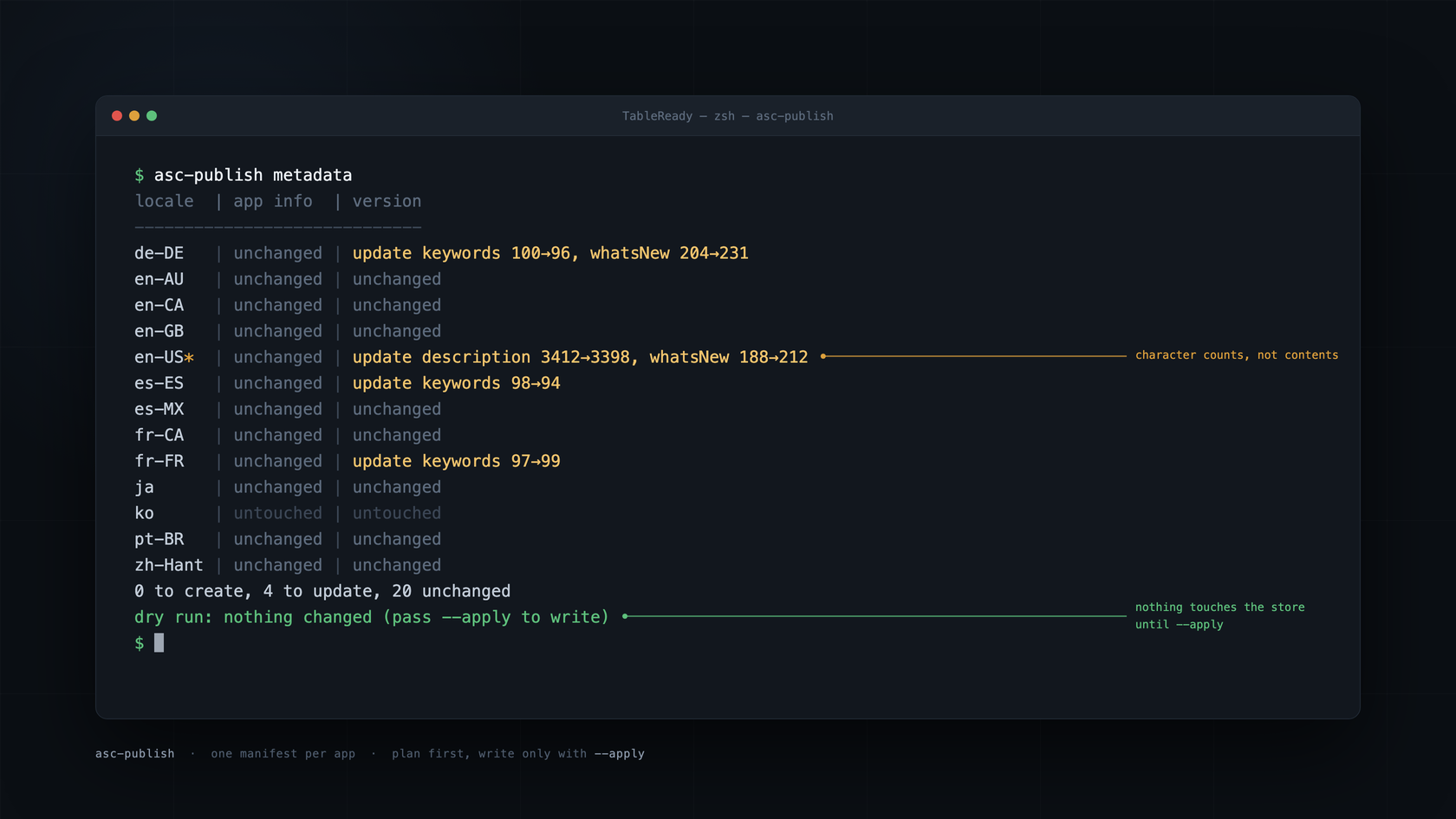Select the 'locale' column header
Screen dimensions: 1456x819
pos(164,201)
